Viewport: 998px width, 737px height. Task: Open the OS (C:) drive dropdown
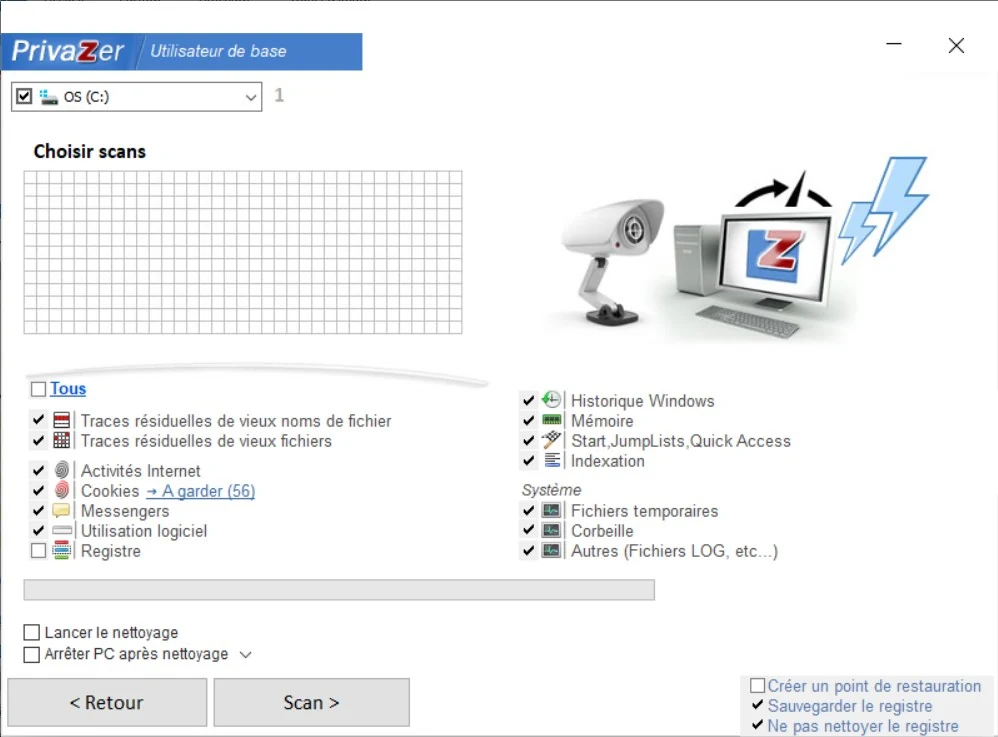point(251,97)
